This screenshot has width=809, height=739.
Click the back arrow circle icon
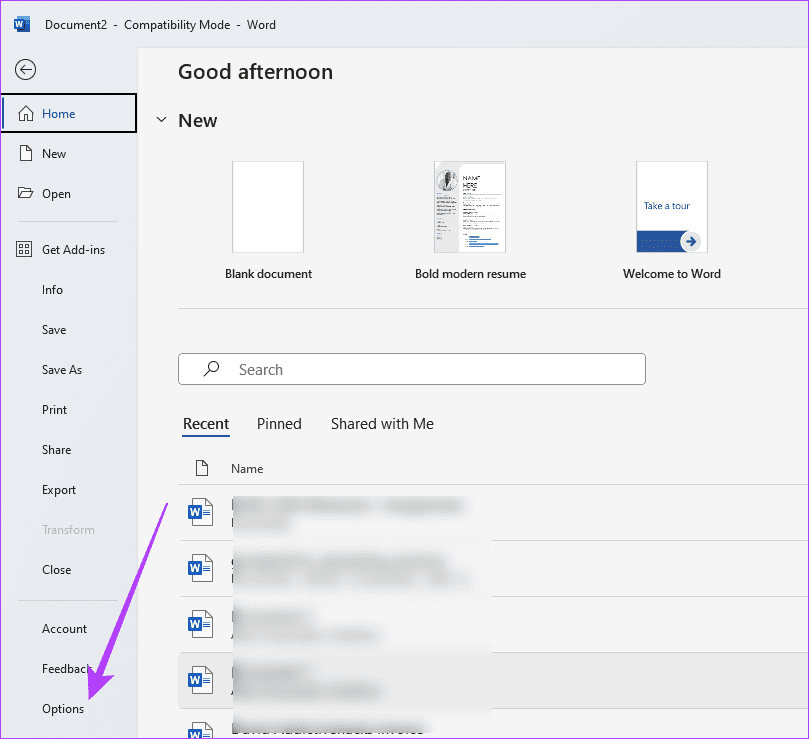tap(25, 70)
